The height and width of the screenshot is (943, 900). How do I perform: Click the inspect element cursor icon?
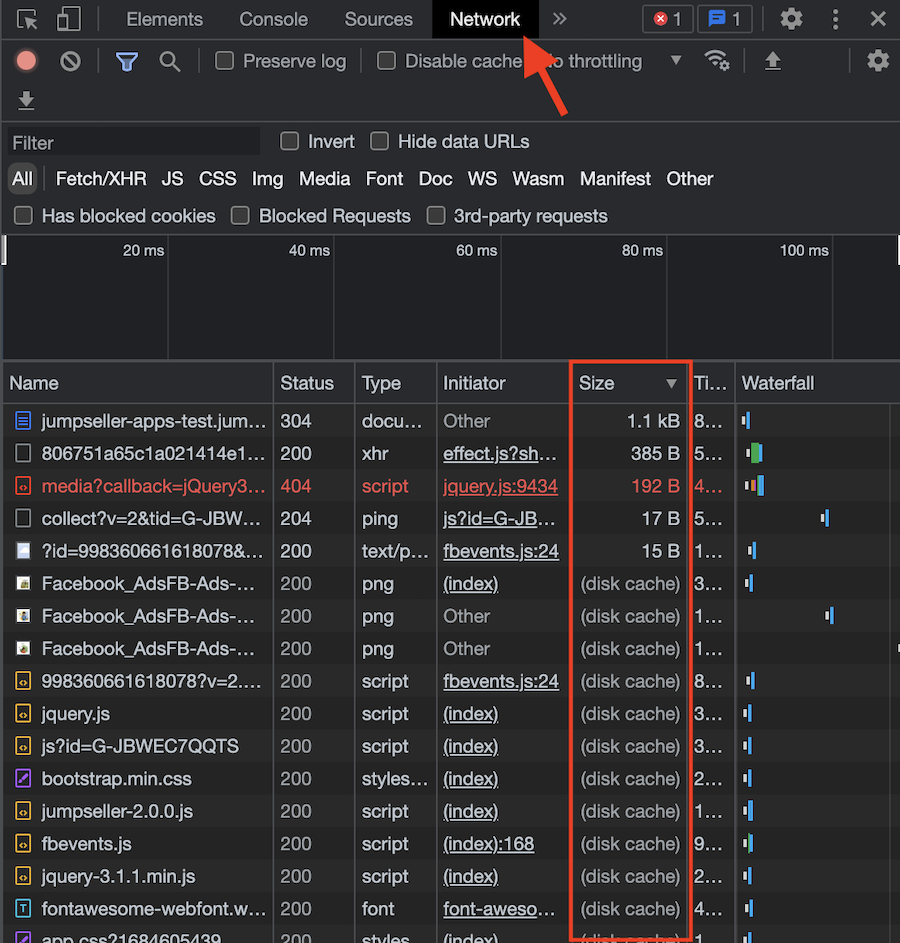coord(27,19)
